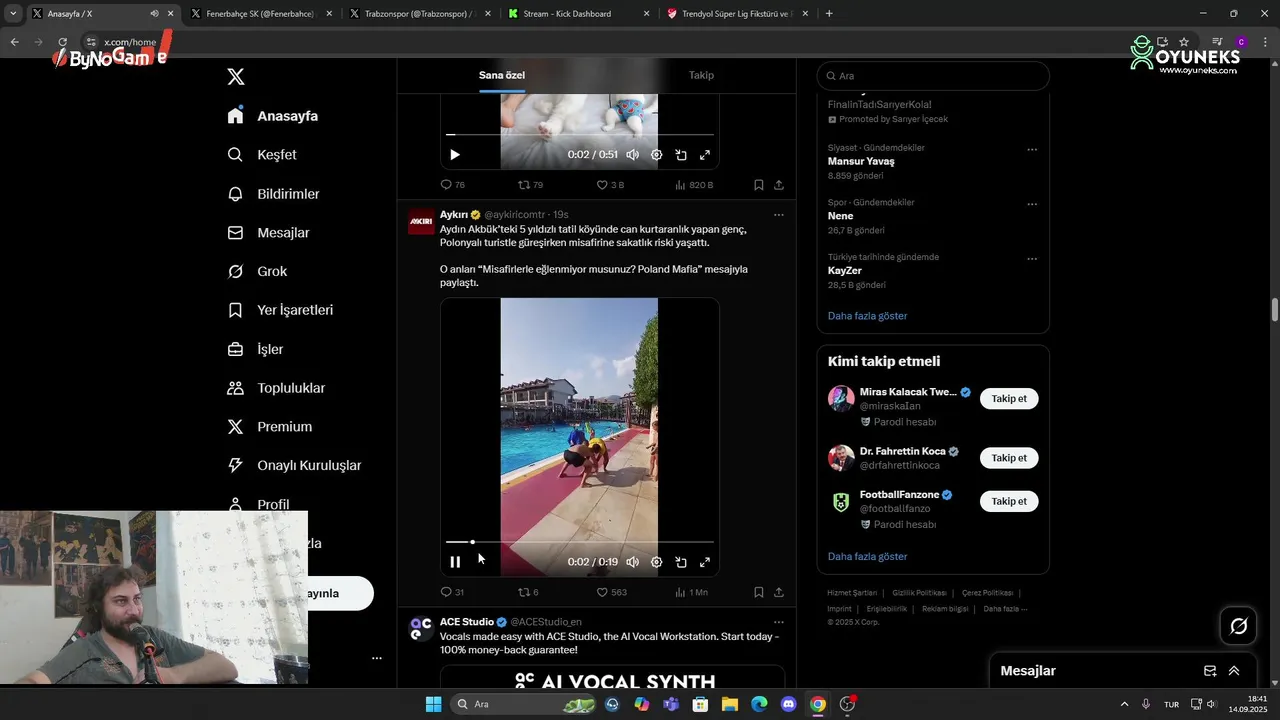
Task: Compose new message in Mesajlar drawer
Action: coord(1210,671)
